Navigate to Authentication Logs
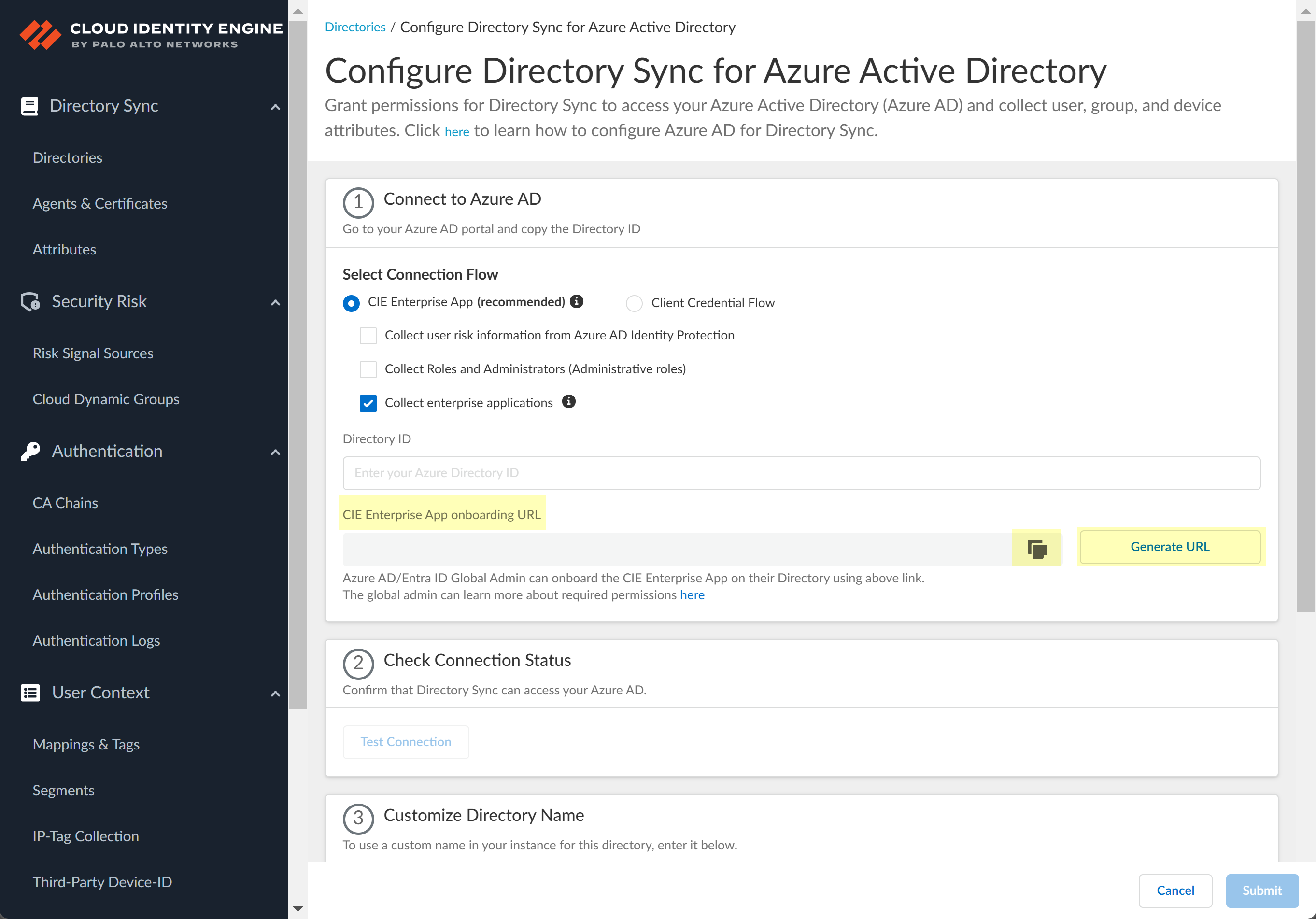 pyautogui.click(x=96, y=640)
